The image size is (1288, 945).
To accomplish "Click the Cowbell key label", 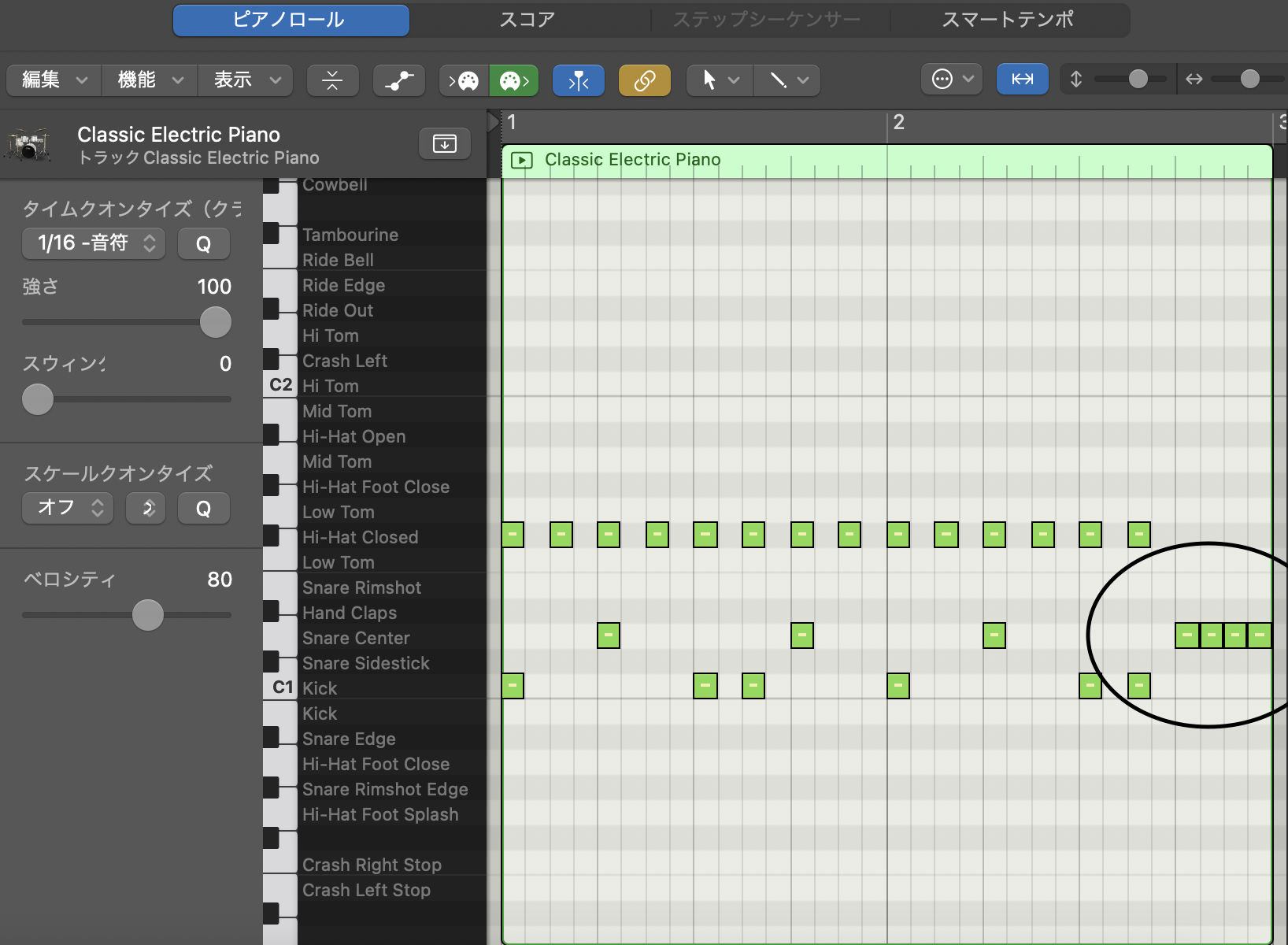I will point(335,185).
